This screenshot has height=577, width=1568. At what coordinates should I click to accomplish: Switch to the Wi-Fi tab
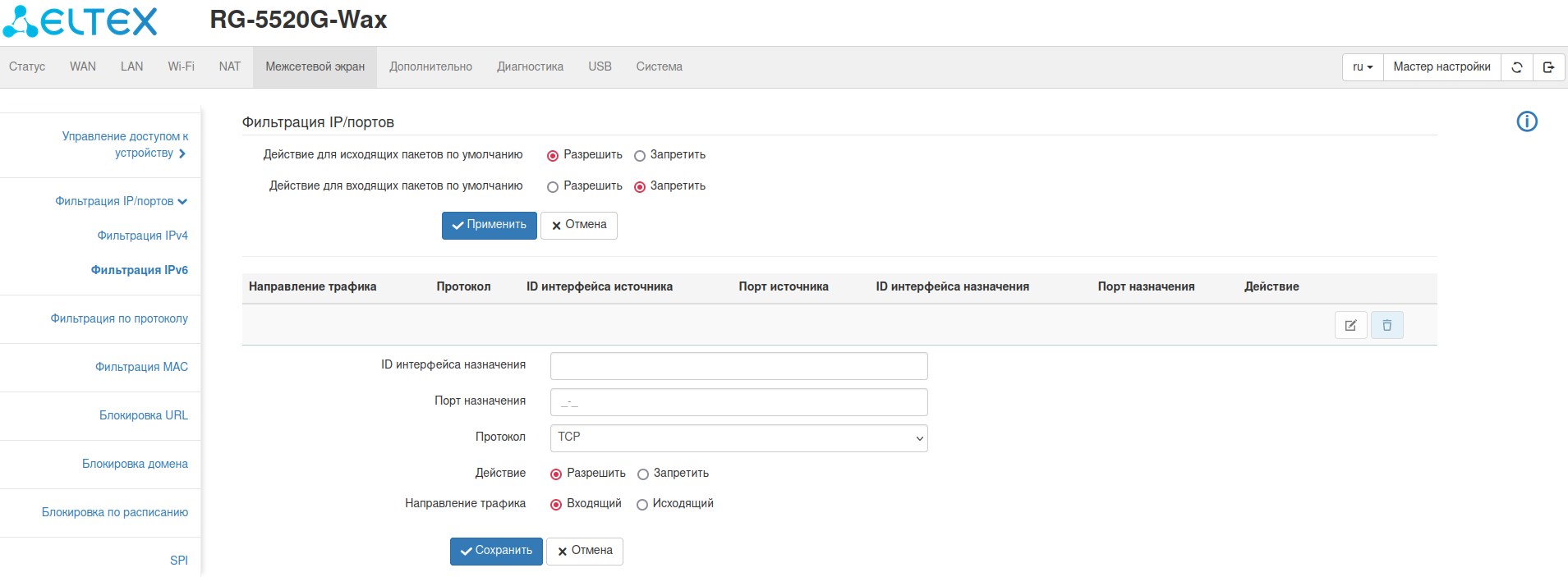pyautogui.click(x=181, y=66)
